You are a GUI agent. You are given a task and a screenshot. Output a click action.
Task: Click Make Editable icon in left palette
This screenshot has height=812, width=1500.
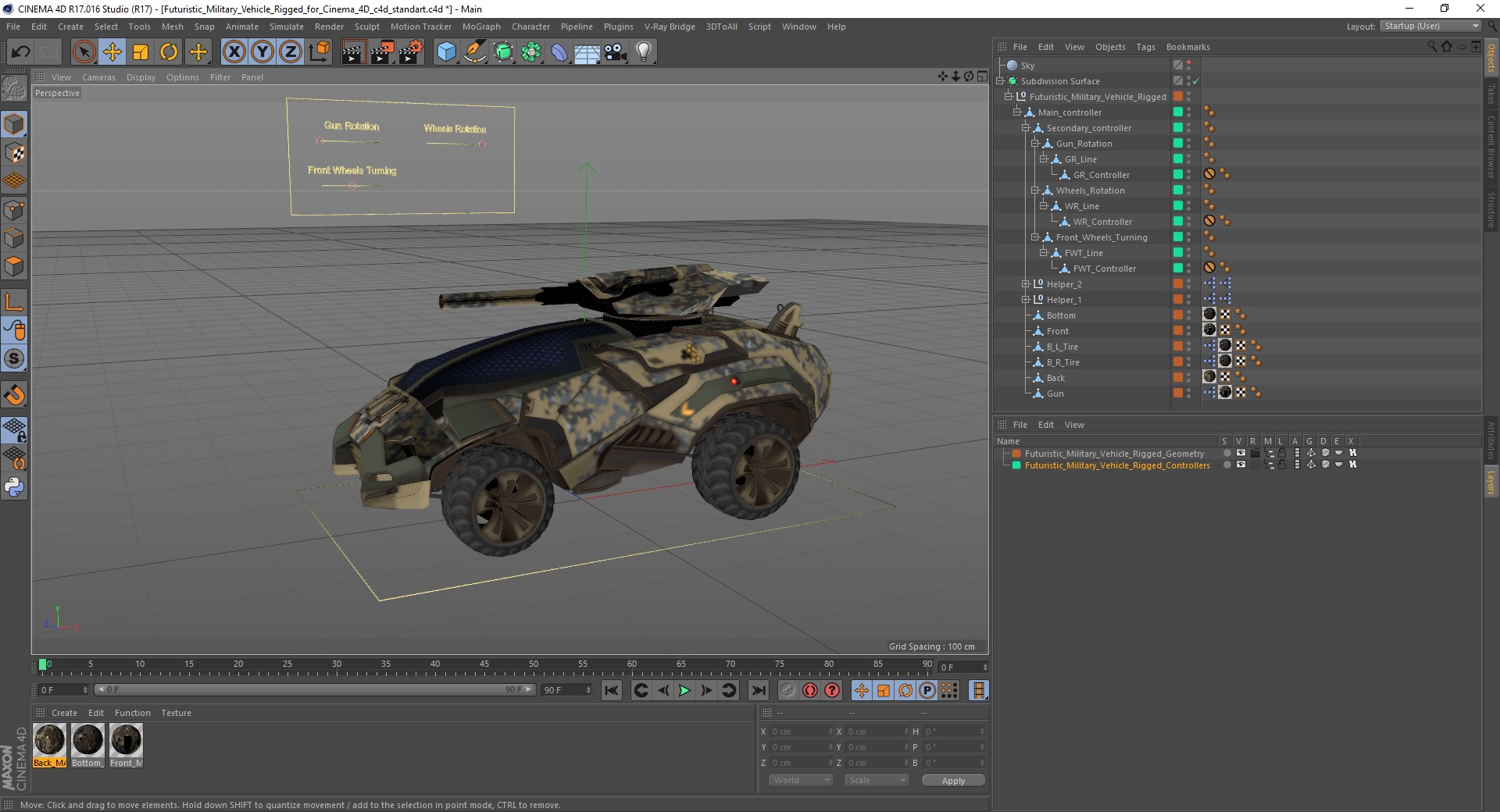(14, 90)
